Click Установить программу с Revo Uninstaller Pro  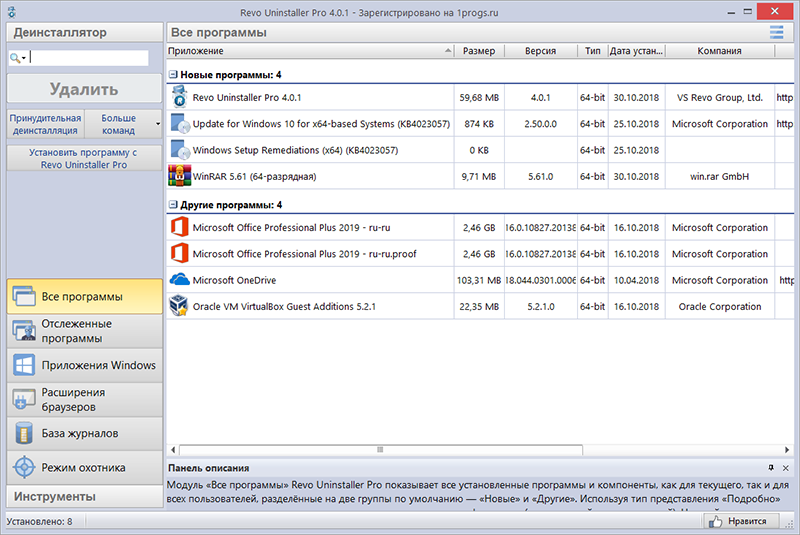[x=84, y=158]
